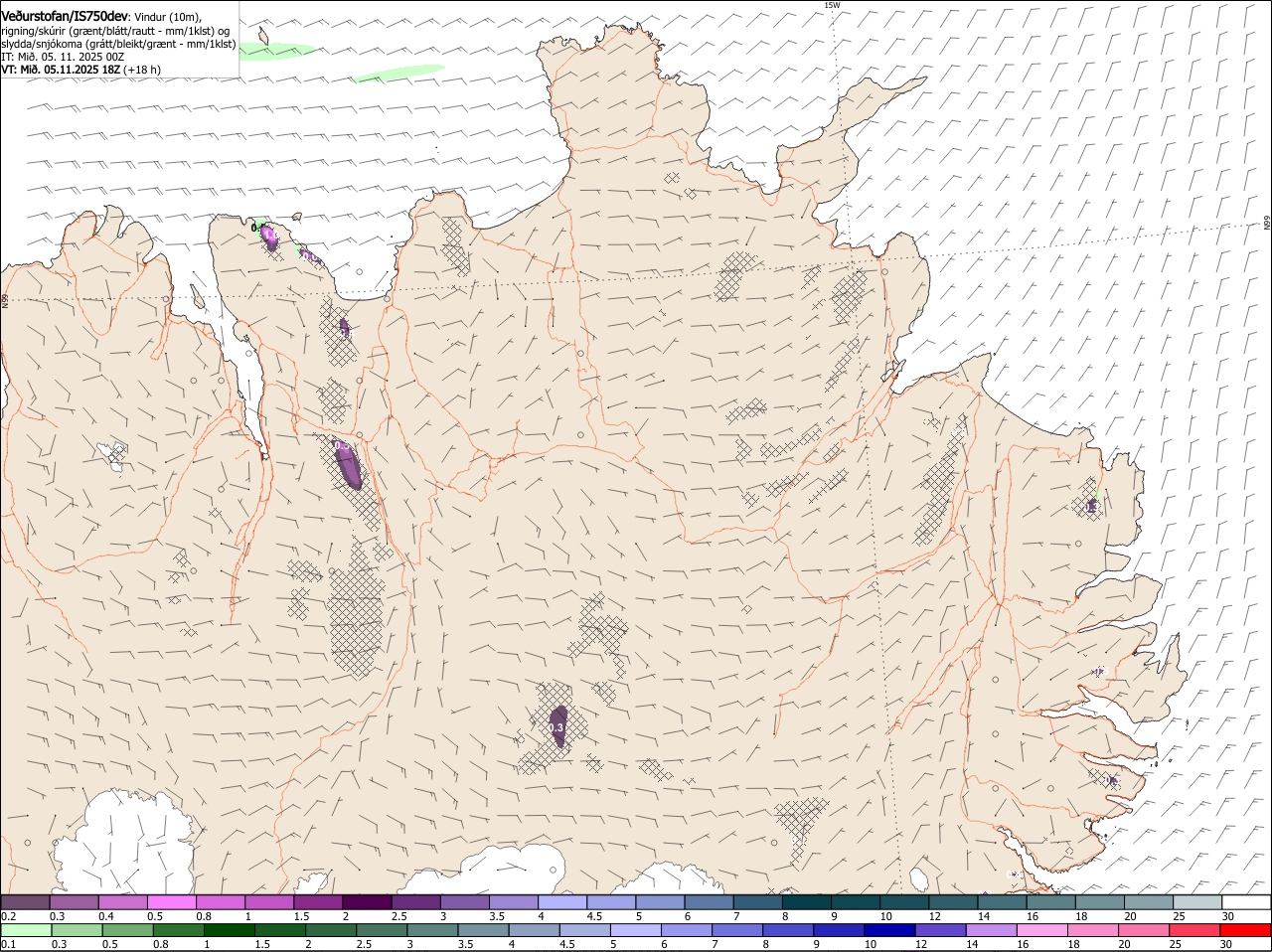Pick the bright pink 0.5 snow scale swatch
The height and width of the screenshot is (952, 1272).
(x=172, y=901)
